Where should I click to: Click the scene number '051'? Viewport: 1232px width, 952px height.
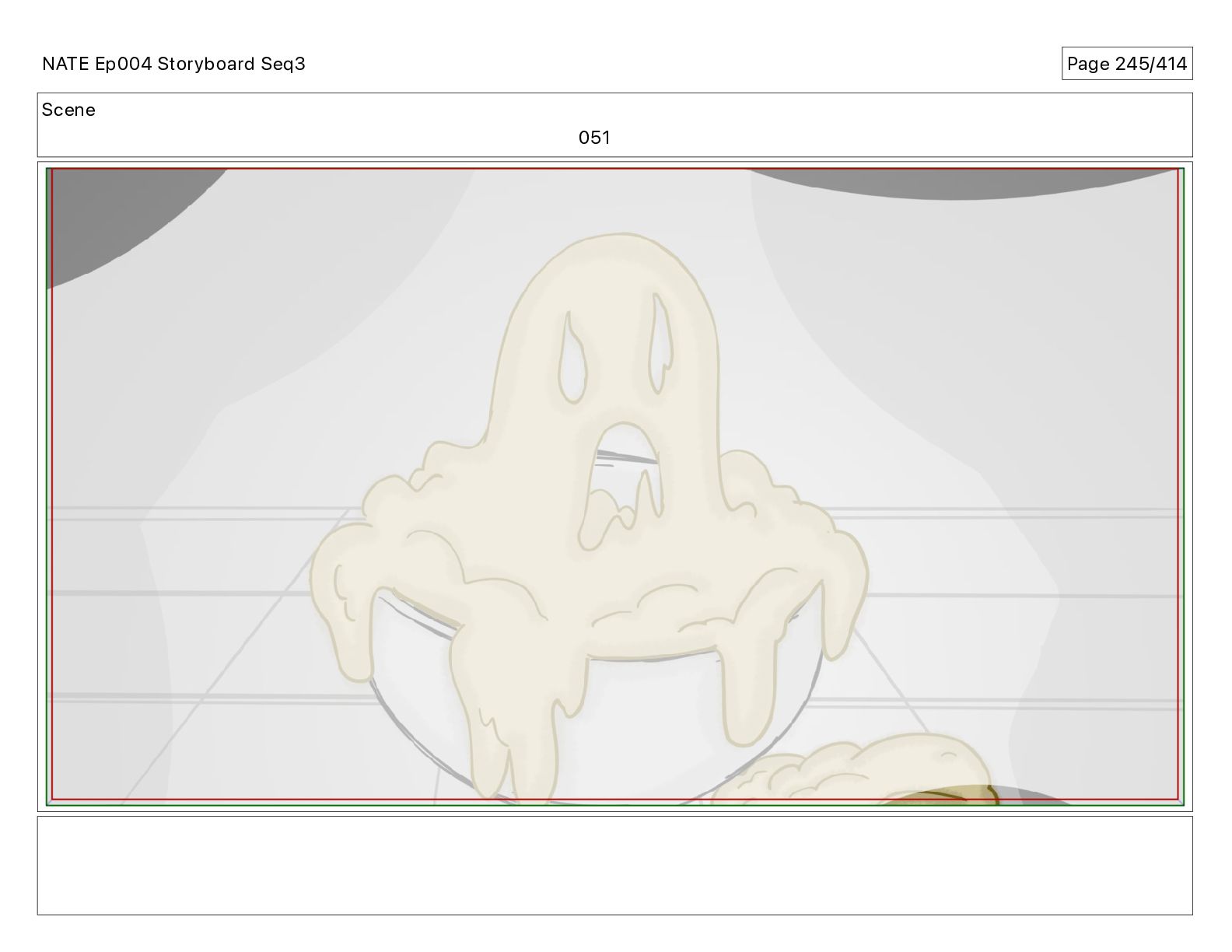[x=594, y=138]
